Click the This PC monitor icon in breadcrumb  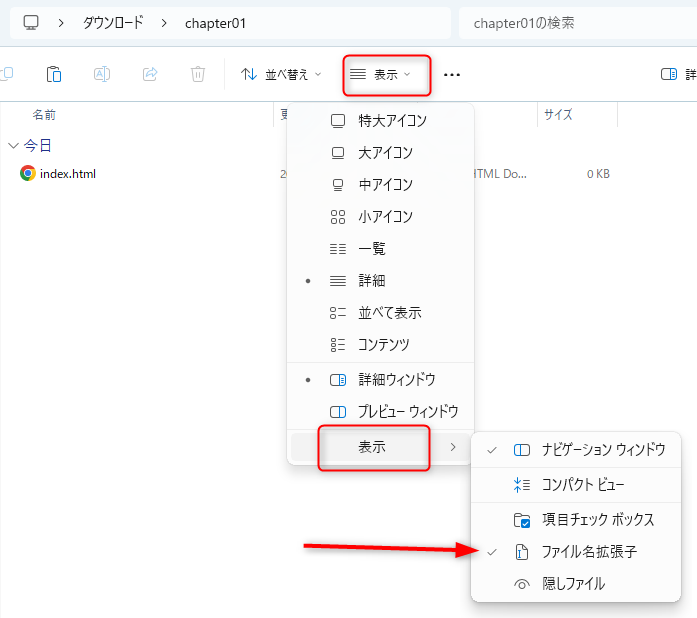point(31,22)
